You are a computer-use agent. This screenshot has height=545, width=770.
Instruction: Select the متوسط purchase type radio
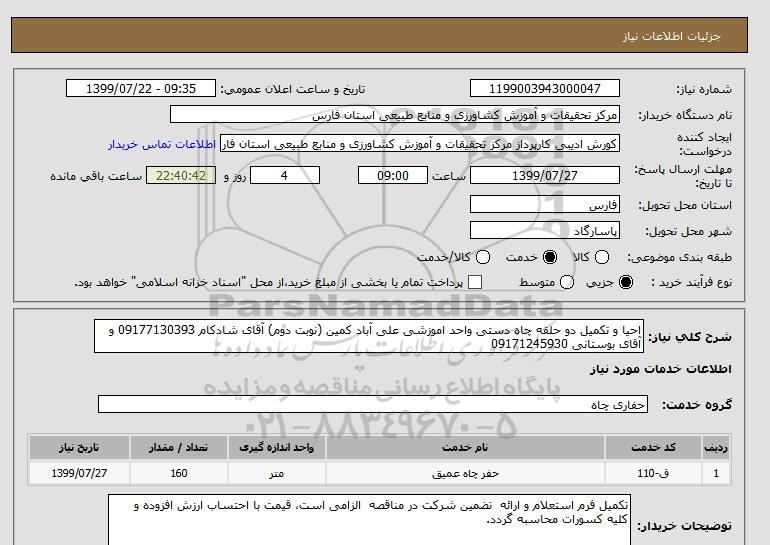(567, 282)
